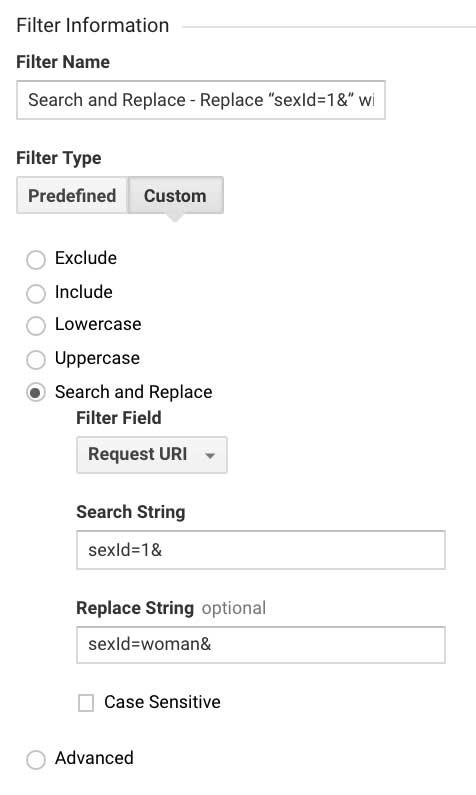
Task: Click the Advanced option label
Action: (94, 758)
